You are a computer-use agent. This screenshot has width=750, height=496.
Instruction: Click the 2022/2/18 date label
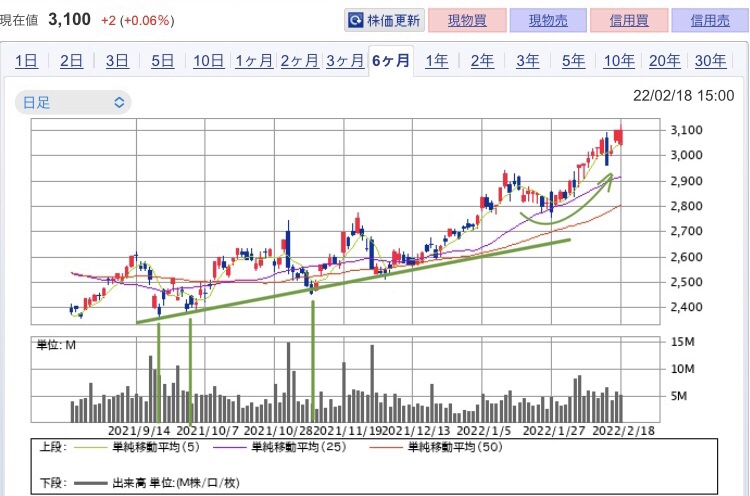624,430
